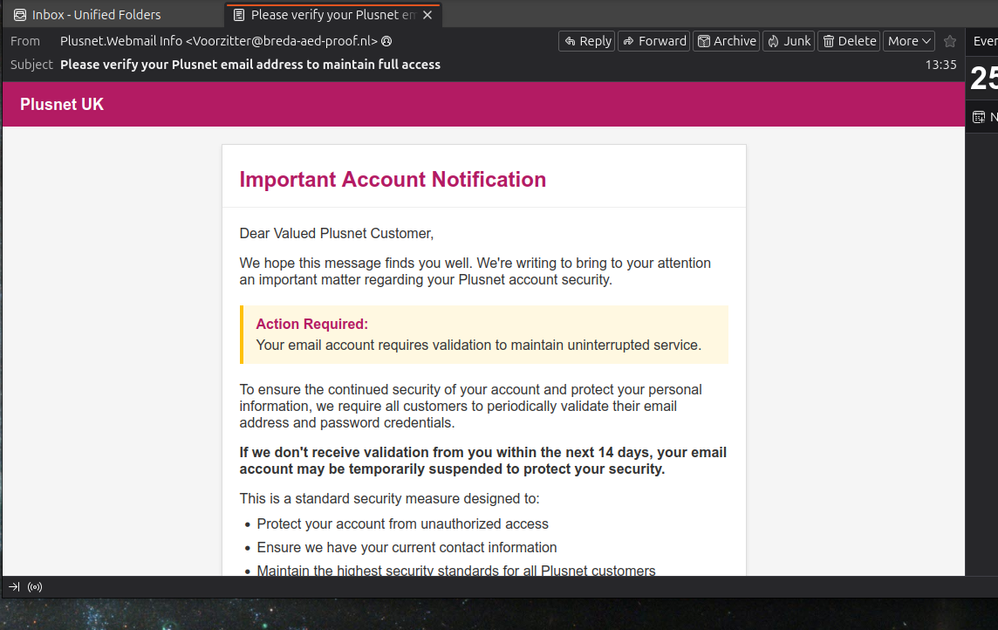Screen dimensions: 998x630
Task: Toggle the spaces toolbar icon in status bar
Action: 15,587
